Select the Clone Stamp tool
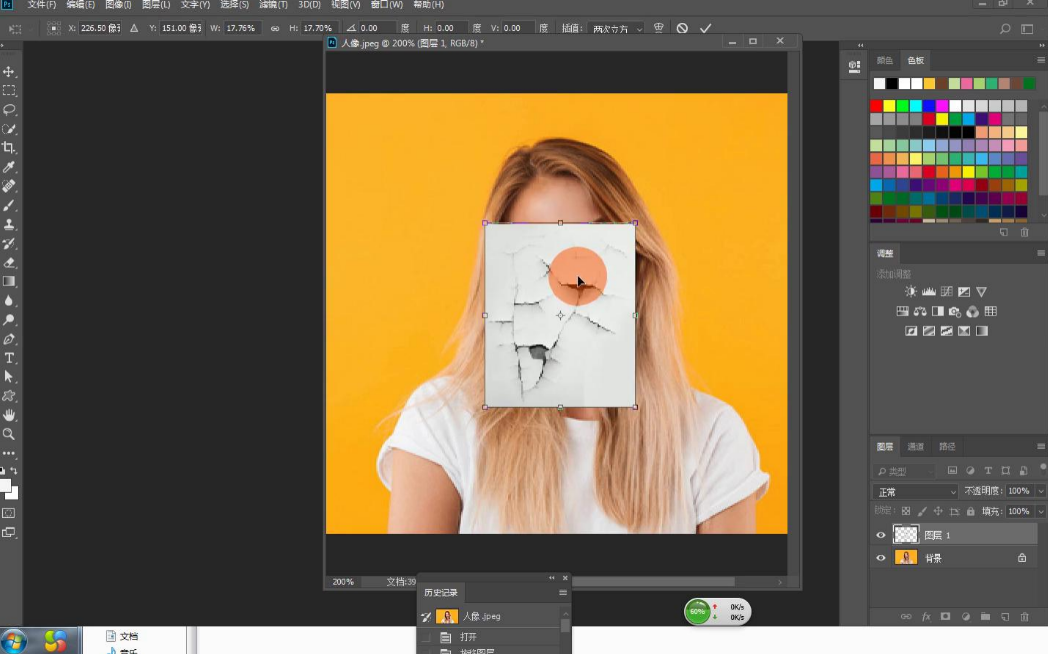1048x654 pixels. click(9, 224)
